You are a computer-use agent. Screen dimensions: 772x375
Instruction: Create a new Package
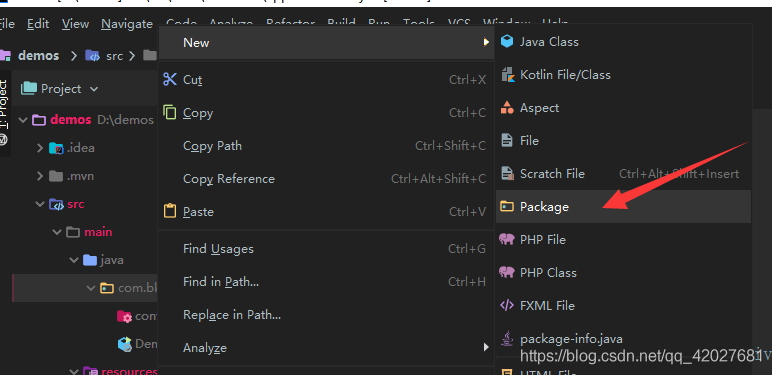click(x=623, y=207)
